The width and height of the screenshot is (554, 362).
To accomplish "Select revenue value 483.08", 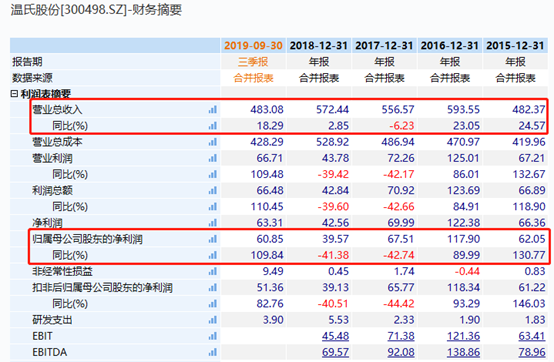I will point(267,109).
